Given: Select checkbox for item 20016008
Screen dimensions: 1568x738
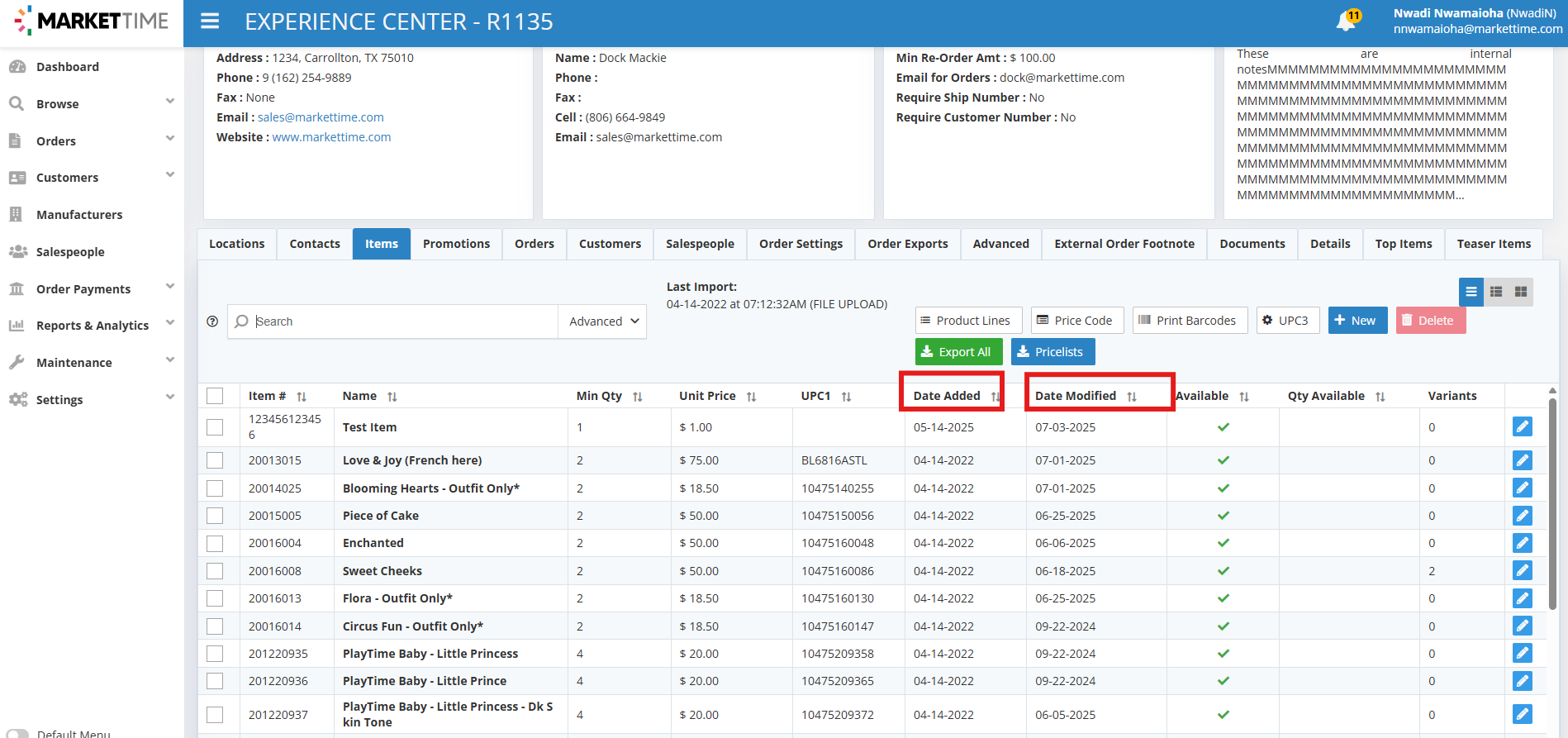Looking at the screenshot, I should 215,571.
